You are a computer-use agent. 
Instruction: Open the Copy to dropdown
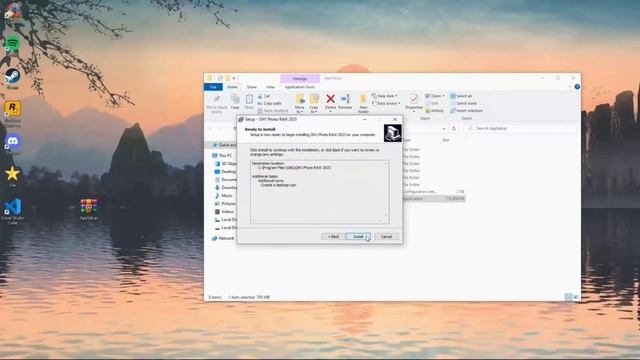click(x=314, y=104)
